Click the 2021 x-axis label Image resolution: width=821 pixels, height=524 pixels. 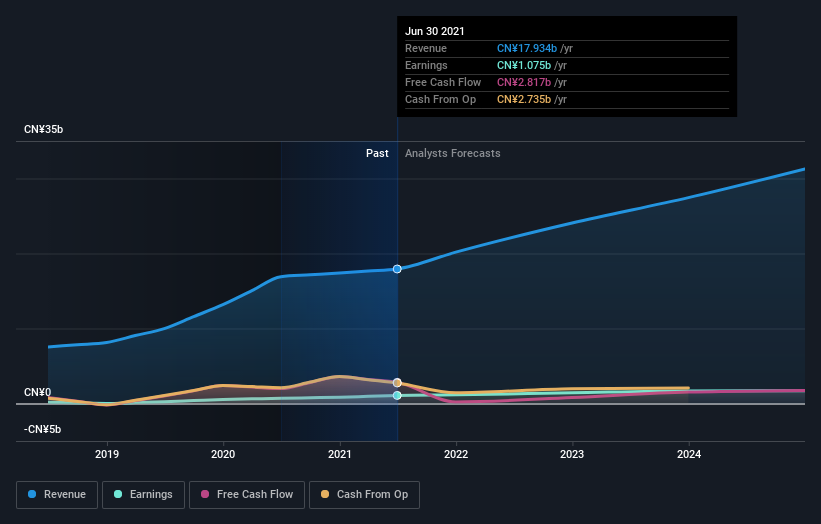coord(340,454)
